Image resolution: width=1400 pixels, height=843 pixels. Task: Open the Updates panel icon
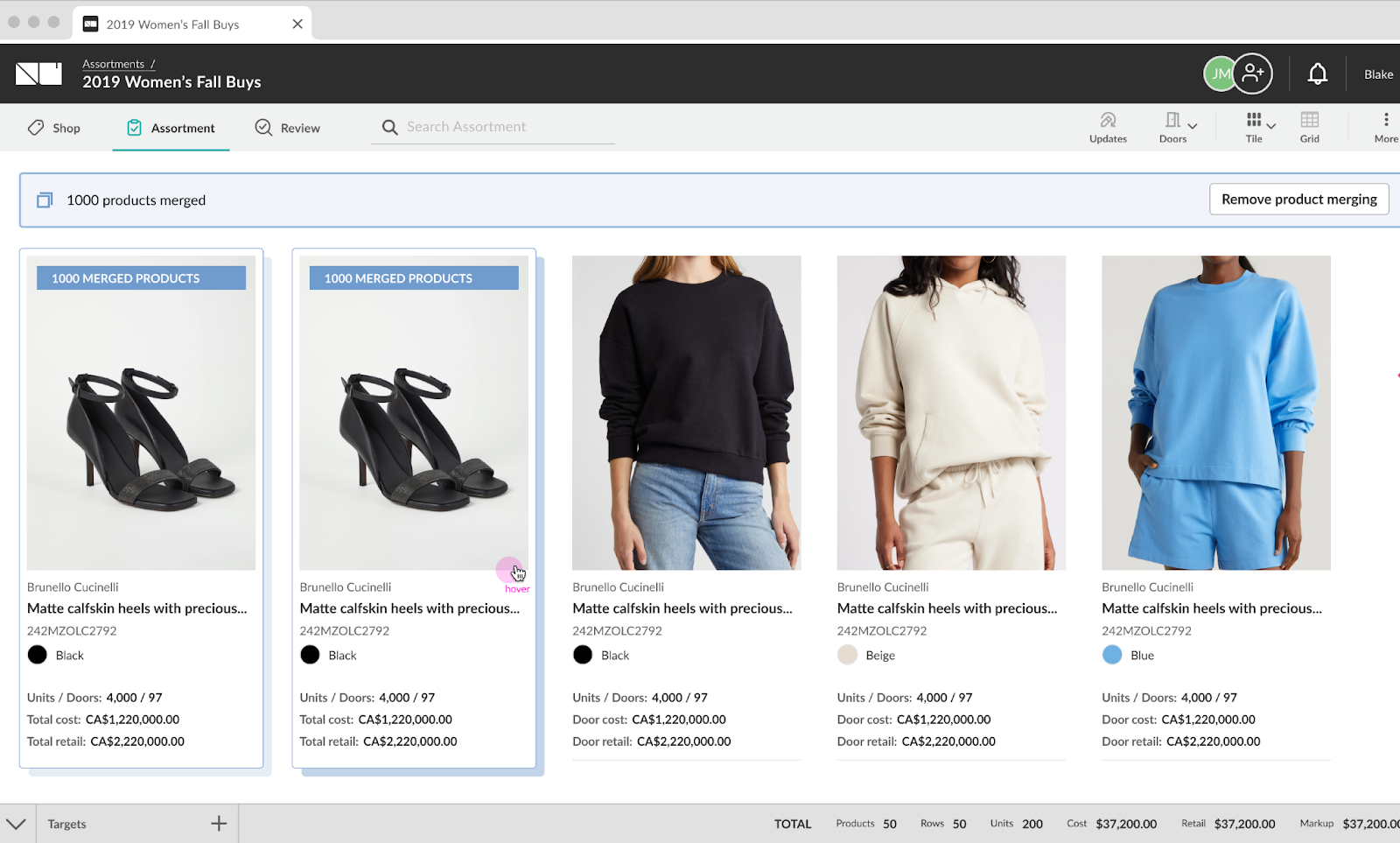(x=1108, y=120)
